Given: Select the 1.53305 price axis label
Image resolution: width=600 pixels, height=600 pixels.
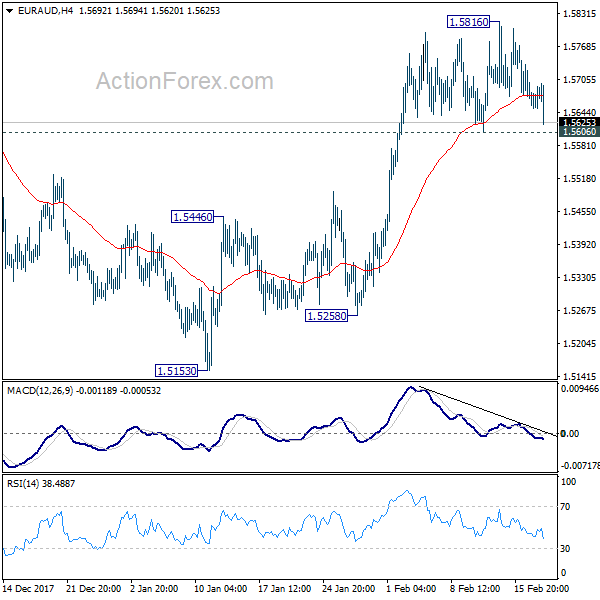Looking at the screenshot, I should pyautogui.click(x=579, y=277).
